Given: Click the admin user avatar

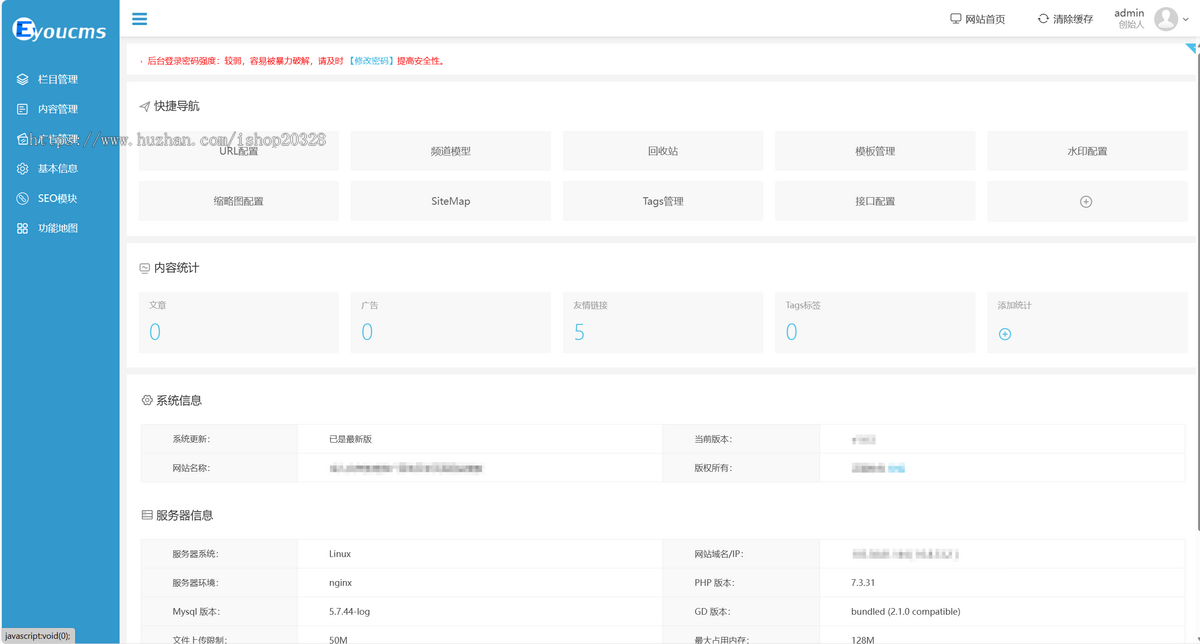Looking at the screenshot, I should (1166, 19).
